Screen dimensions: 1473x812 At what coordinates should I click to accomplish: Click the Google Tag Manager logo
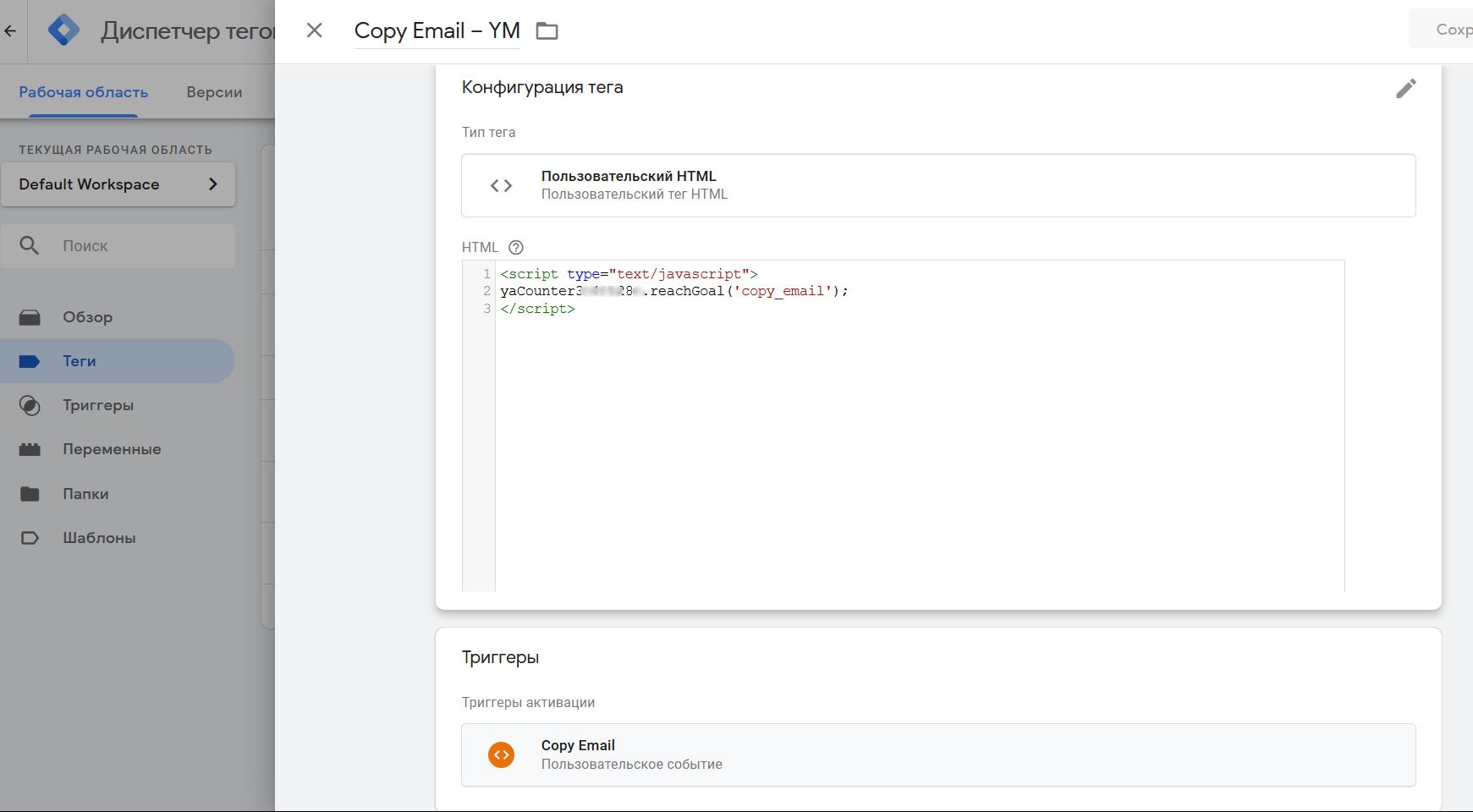pos(64,30)
